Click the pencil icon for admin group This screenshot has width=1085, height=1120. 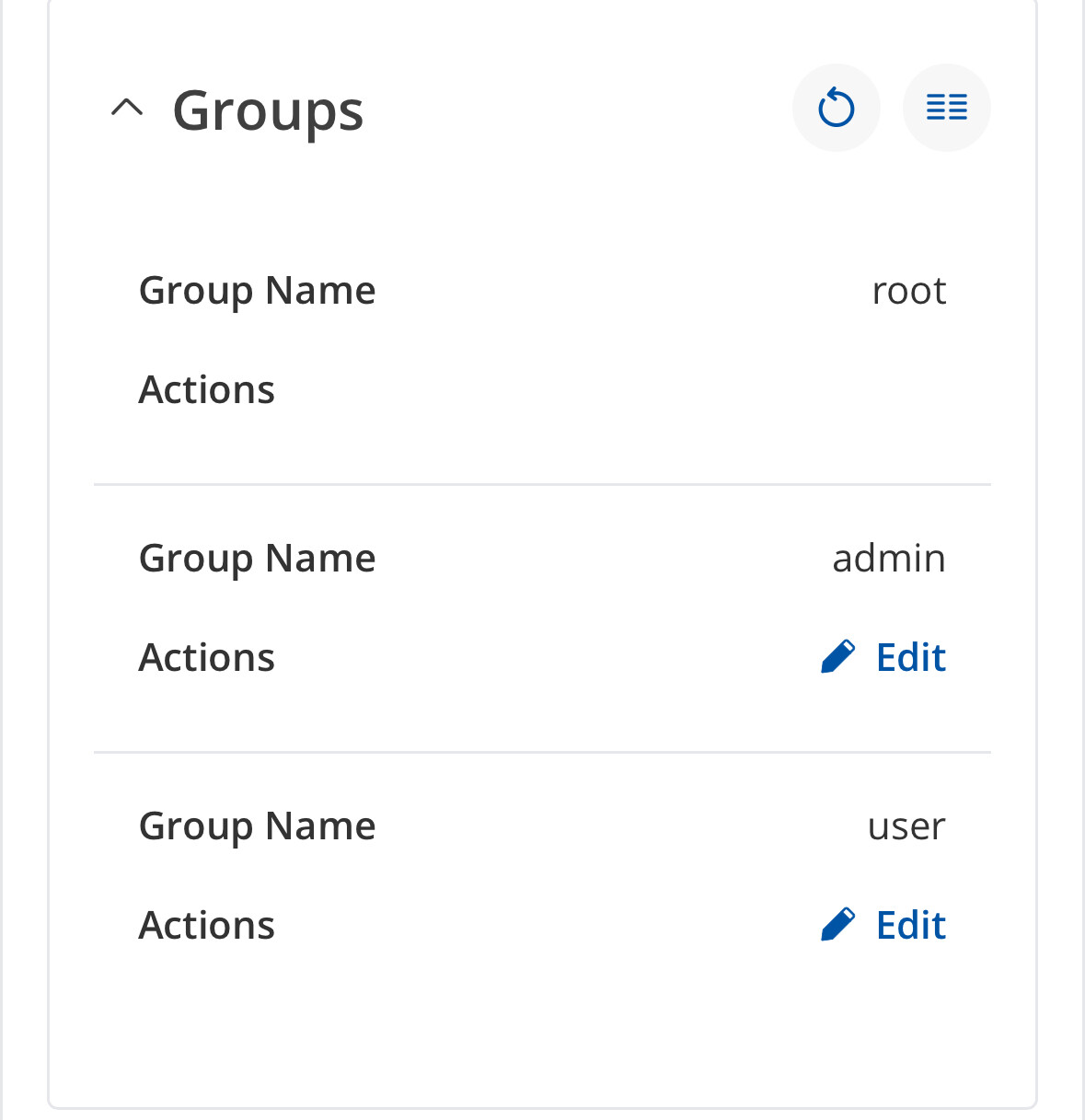tap(837, 657)
